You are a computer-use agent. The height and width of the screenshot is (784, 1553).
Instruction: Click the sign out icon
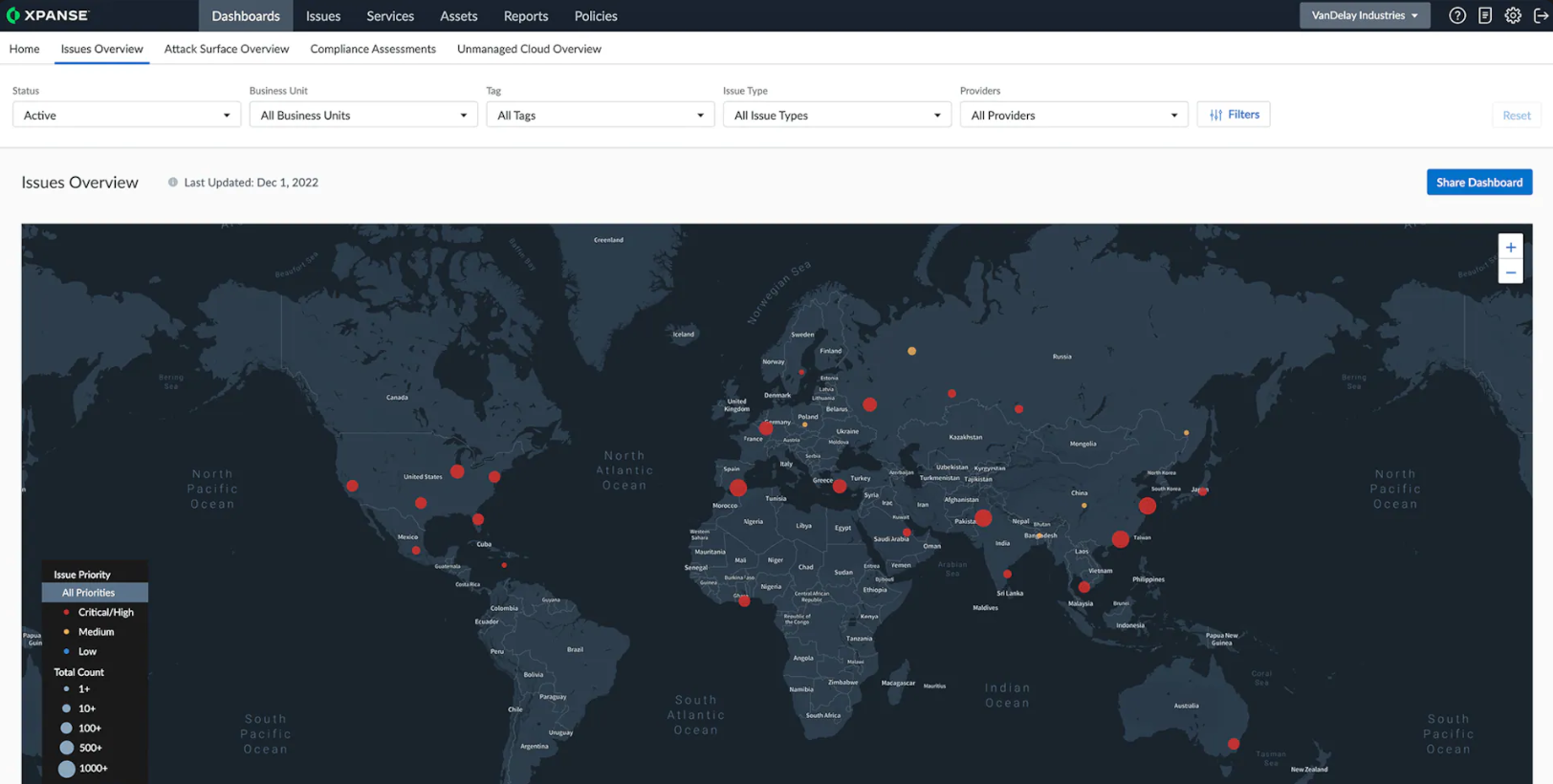[x=1541, y=15]
